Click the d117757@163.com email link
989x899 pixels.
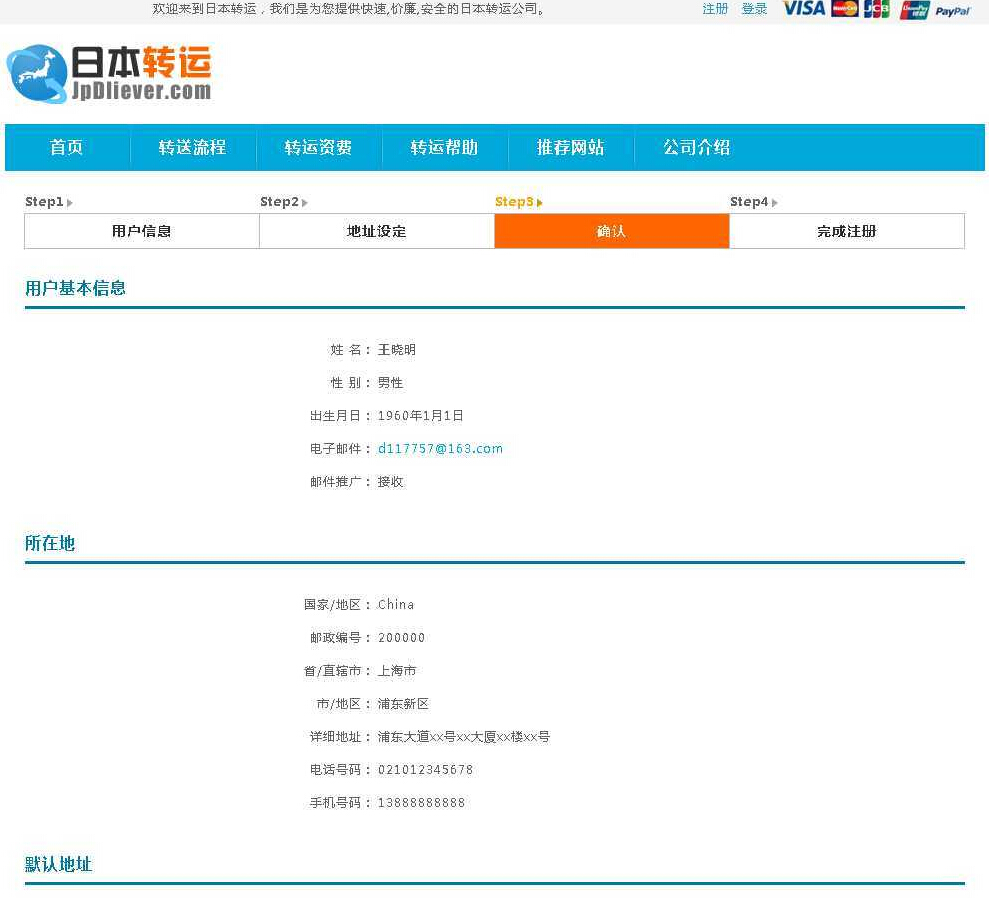pos(440,449)
